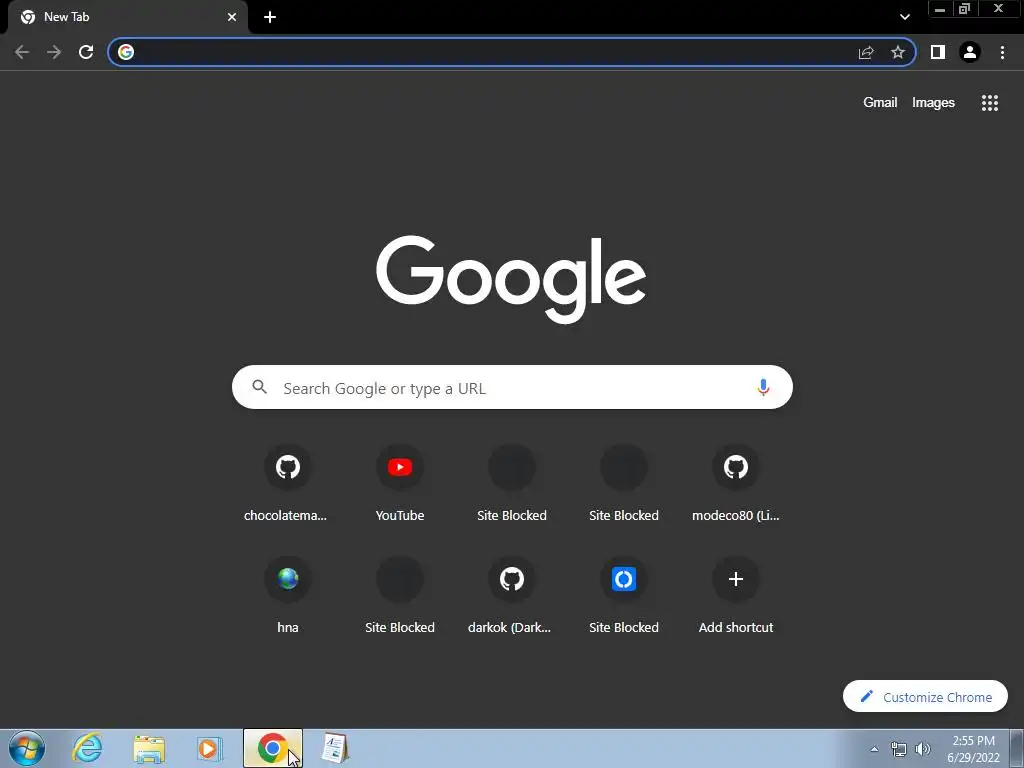Open Chrome's three-dot menu
The height and width of the screenshot is (768, 1024).
(1002, 52)
